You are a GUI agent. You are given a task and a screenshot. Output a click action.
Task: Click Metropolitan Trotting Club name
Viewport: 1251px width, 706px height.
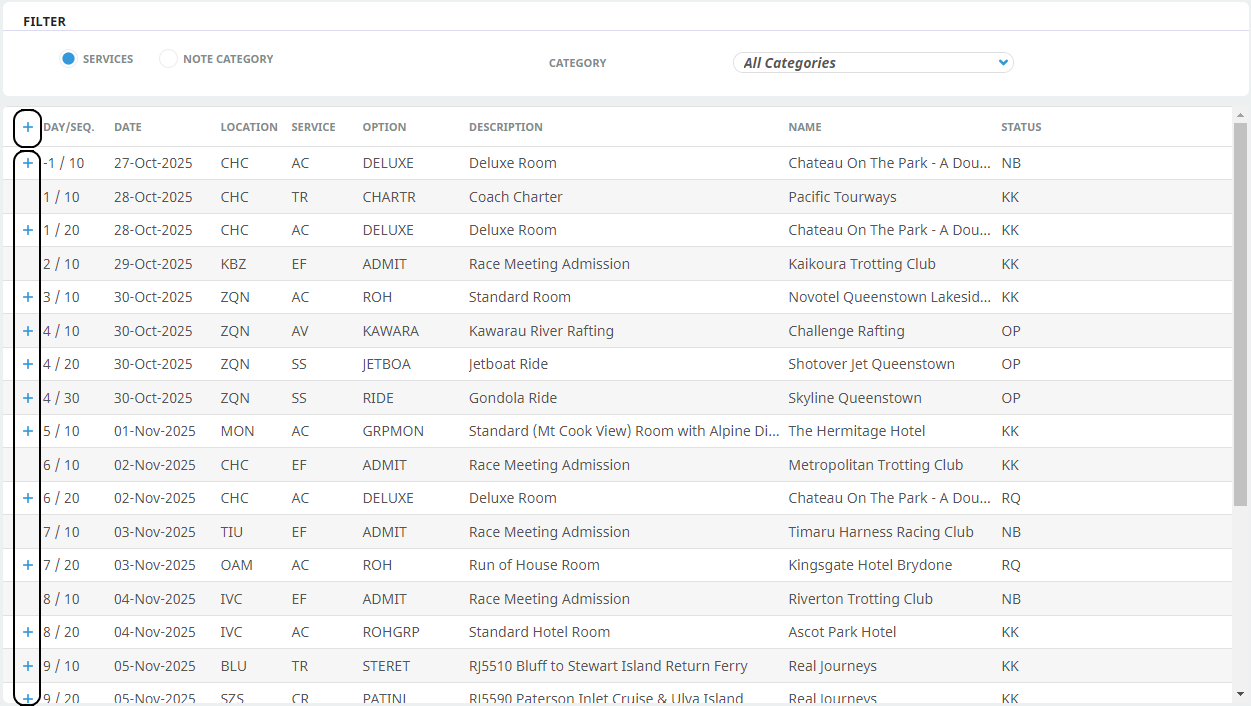click(x=876, y=465)
